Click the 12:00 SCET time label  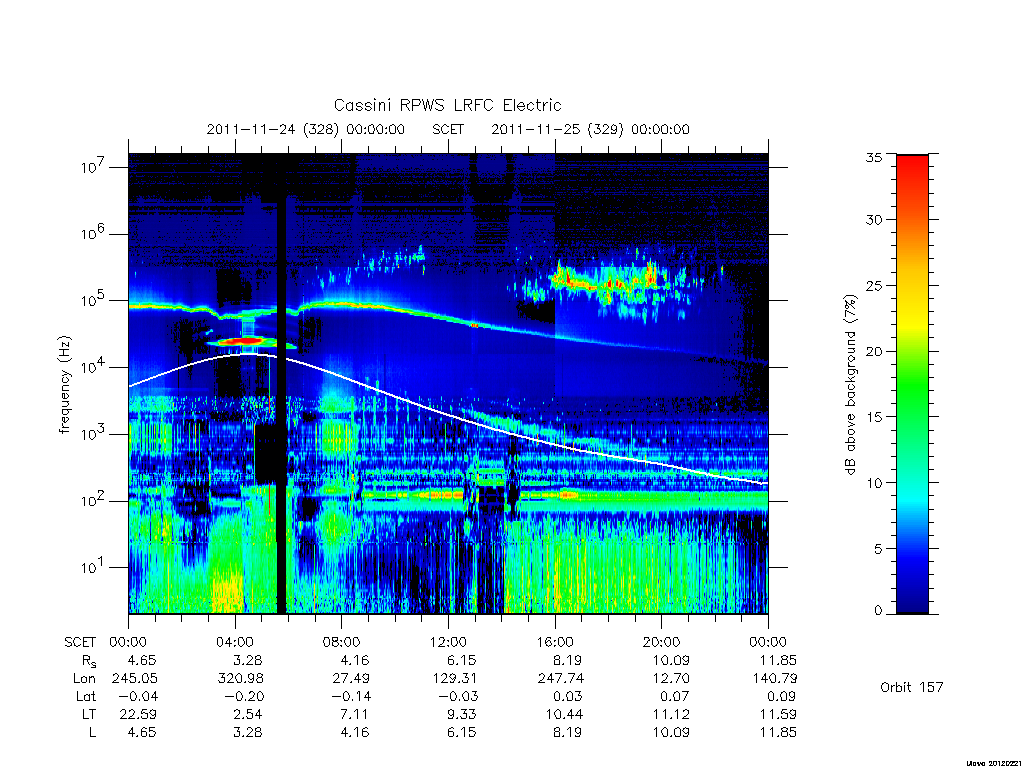tap(449, 642)
